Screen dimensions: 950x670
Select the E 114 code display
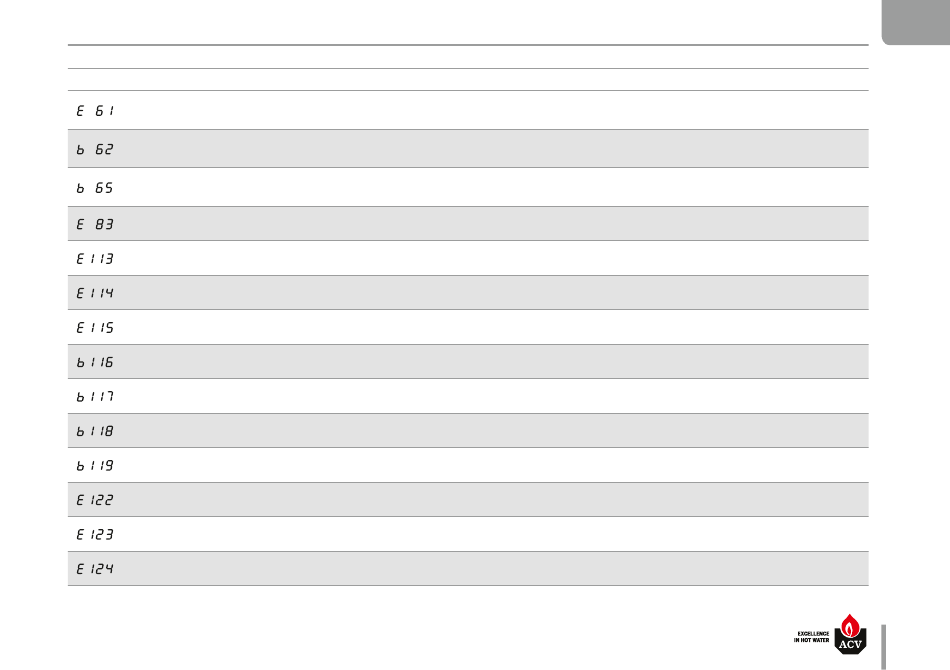tap(95, 293)
